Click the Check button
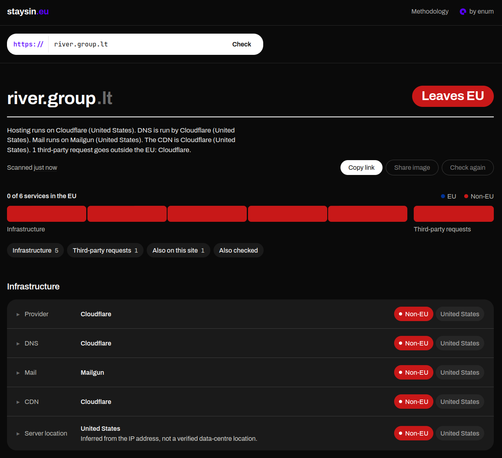The image size is (502, 458). point(242,44)
